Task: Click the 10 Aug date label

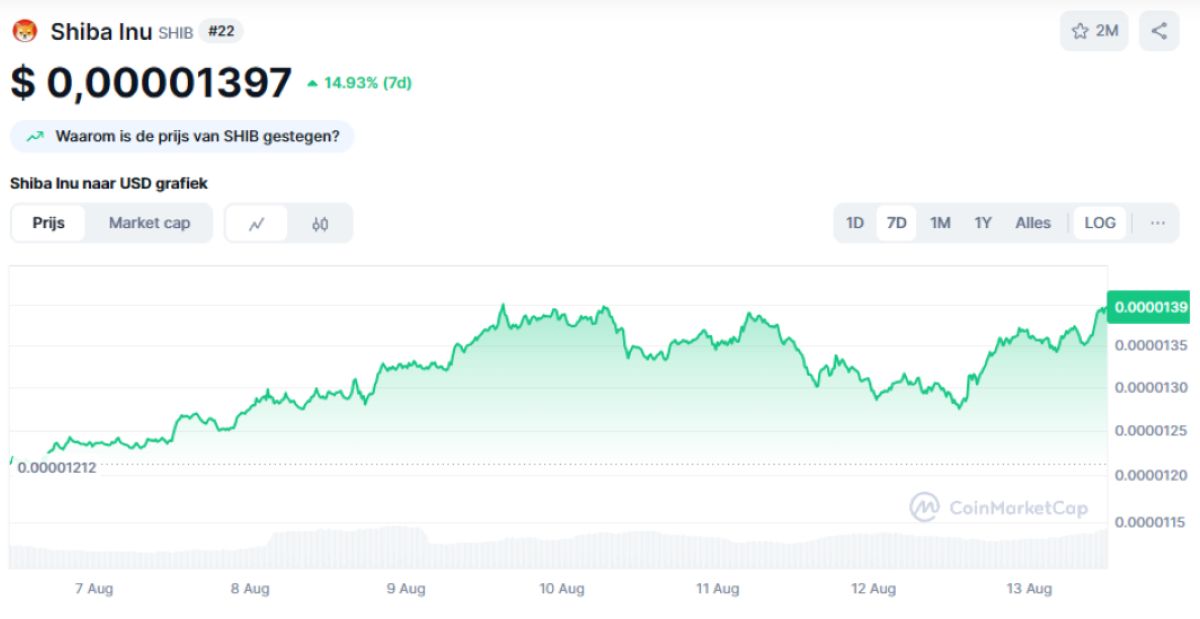Action: (562, 589)
